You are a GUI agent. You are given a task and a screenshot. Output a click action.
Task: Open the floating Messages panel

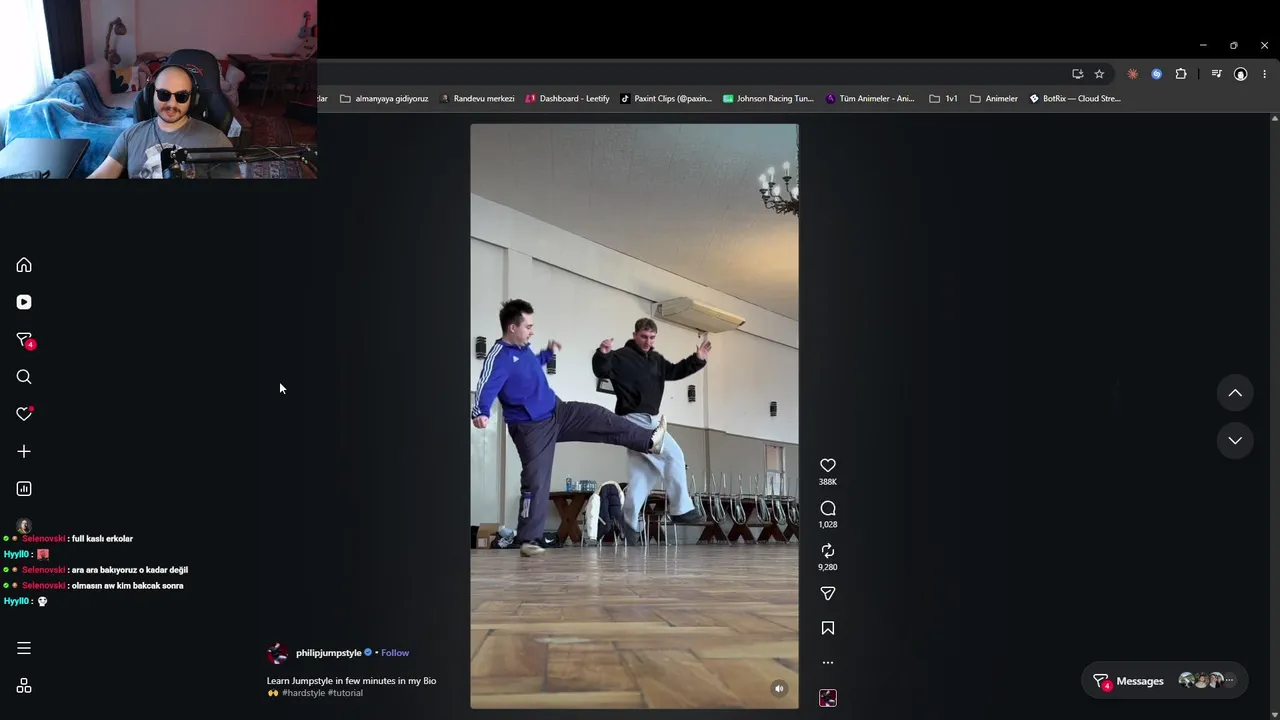tap(1164, 681)
